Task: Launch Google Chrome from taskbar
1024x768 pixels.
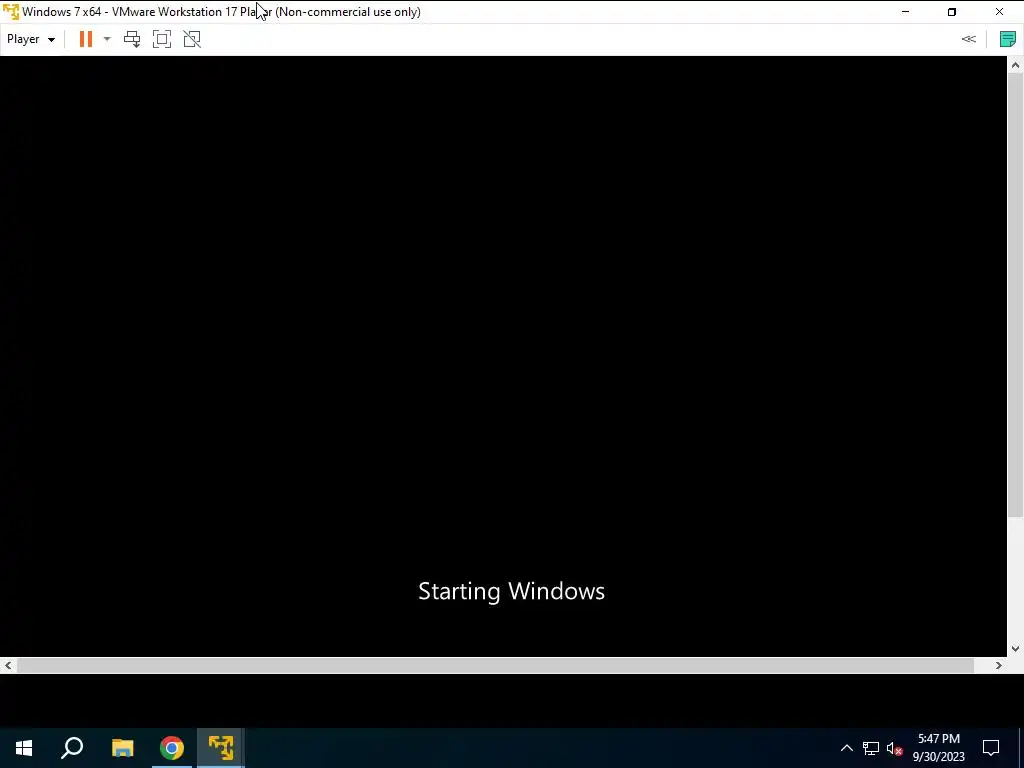Action: (172, 748)
